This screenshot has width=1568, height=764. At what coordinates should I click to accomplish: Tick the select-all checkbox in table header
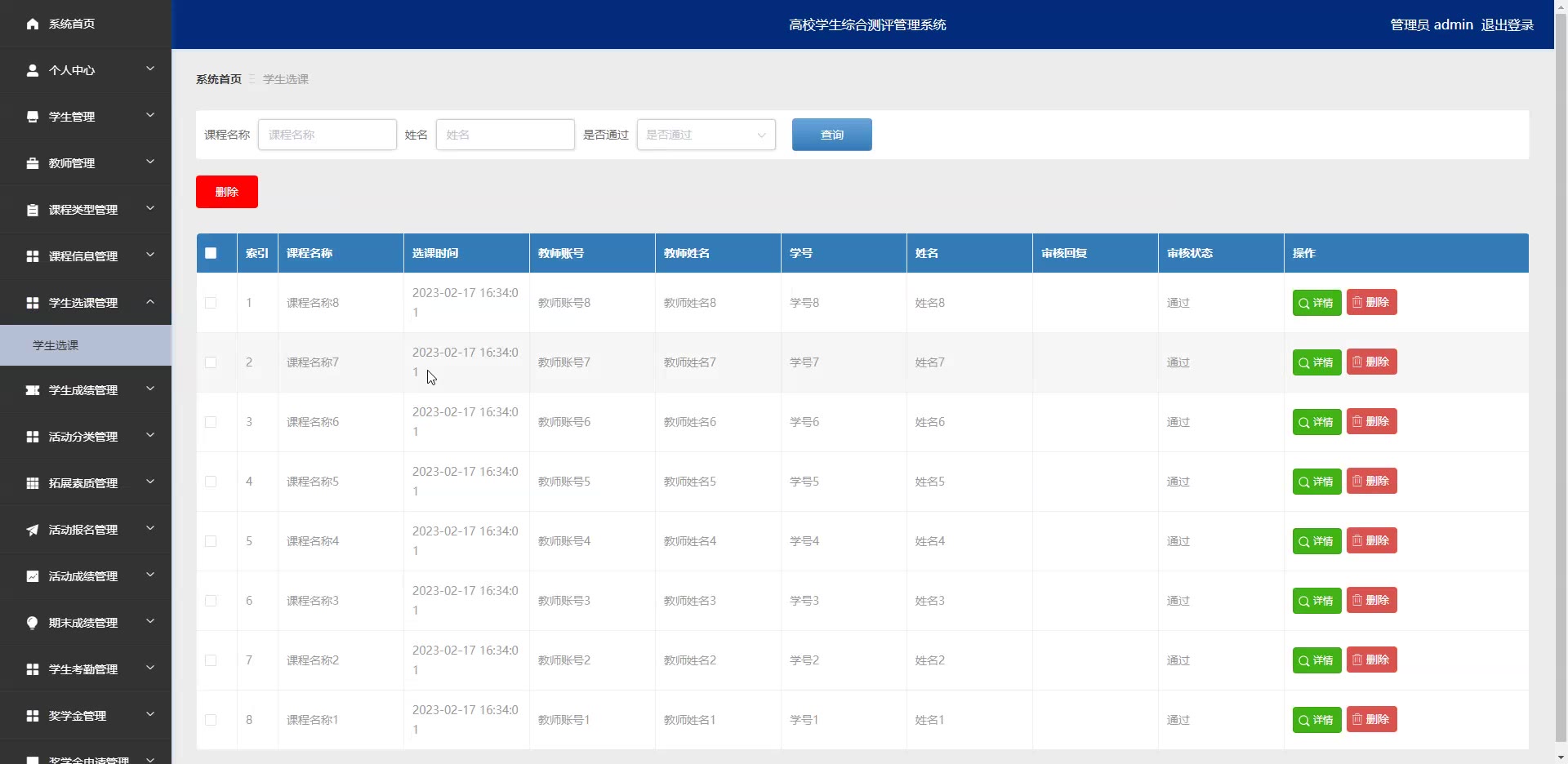pos(211,253)
